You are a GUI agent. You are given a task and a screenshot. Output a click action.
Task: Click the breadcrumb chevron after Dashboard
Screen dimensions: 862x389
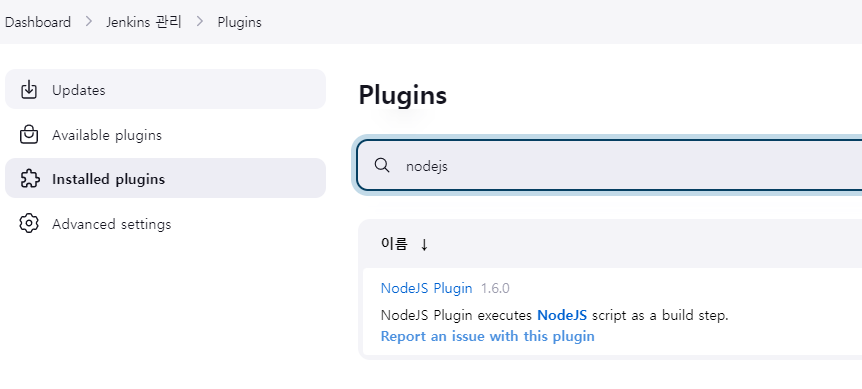(89, 22)
